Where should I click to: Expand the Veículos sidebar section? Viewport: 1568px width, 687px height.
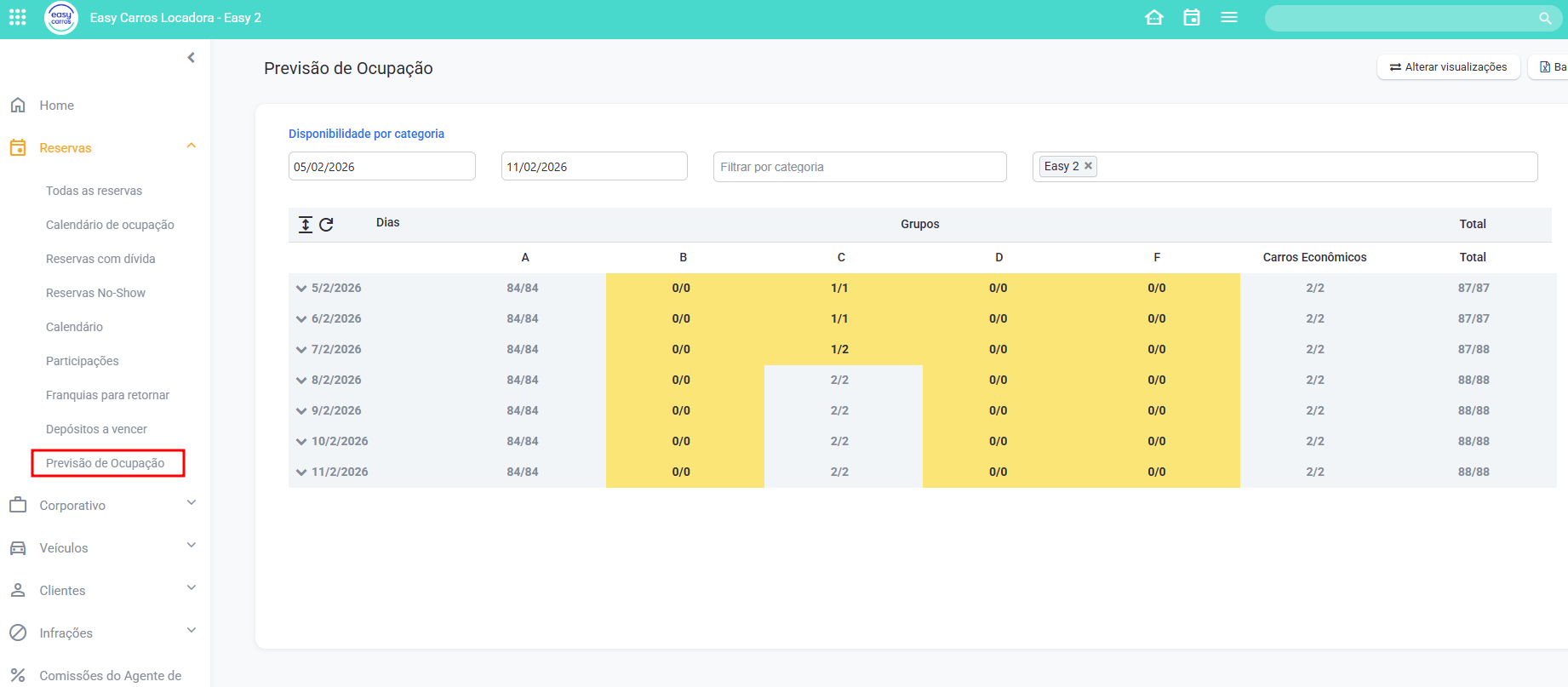coord(191,546)
